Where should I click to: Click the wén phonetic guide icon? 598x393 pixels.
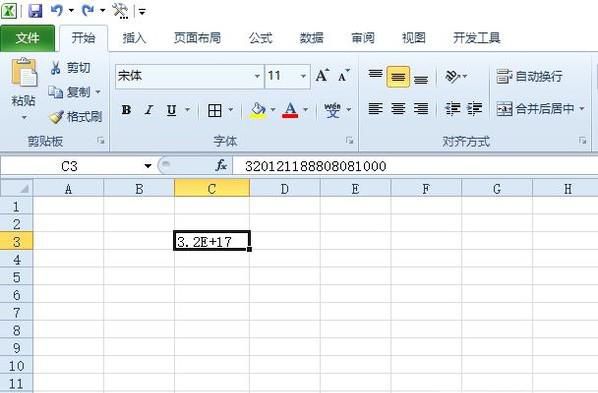click(x=333, y=110)
